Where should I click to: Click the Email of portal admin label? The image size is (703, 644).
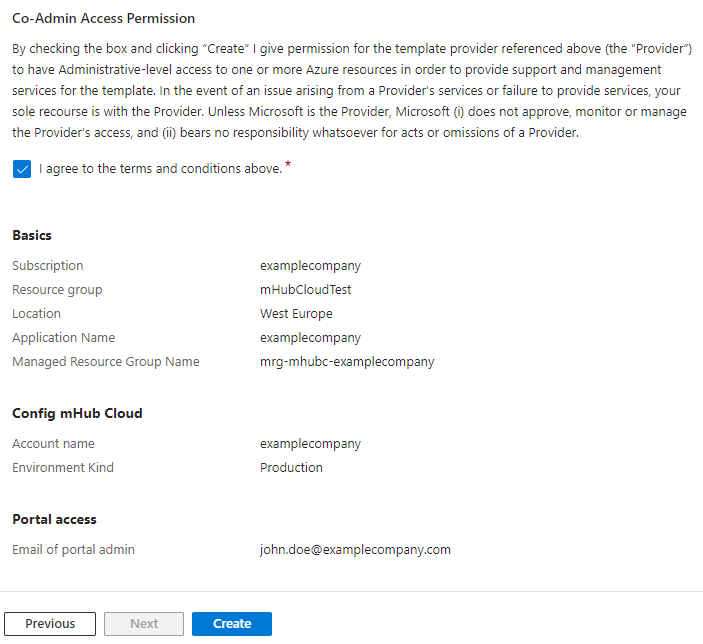(x=73, y=550)
